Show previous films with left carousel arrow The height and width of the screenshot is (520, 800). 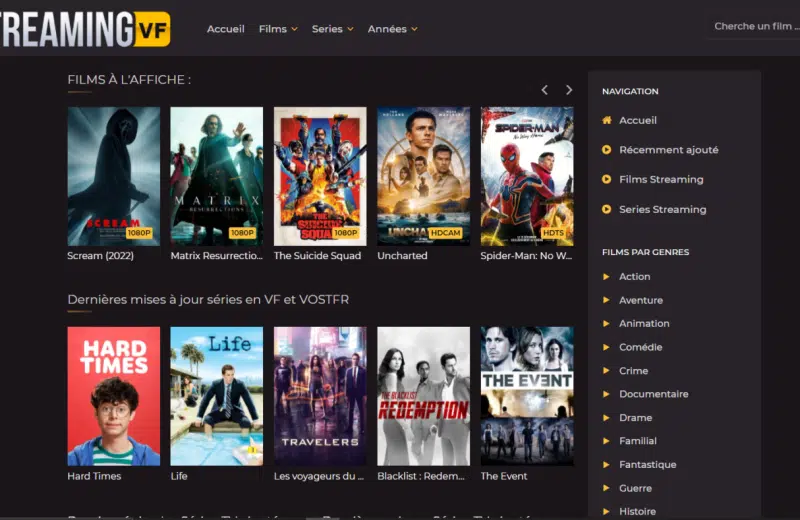pyautogui.click(x=545, y=90)
